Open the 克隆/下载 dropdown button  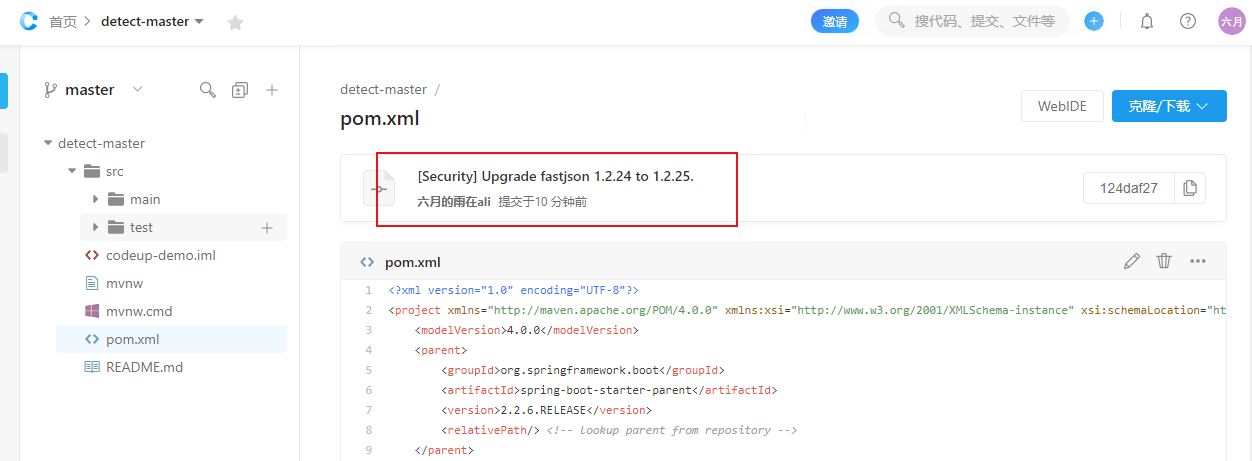click(x=1169, y=106)
